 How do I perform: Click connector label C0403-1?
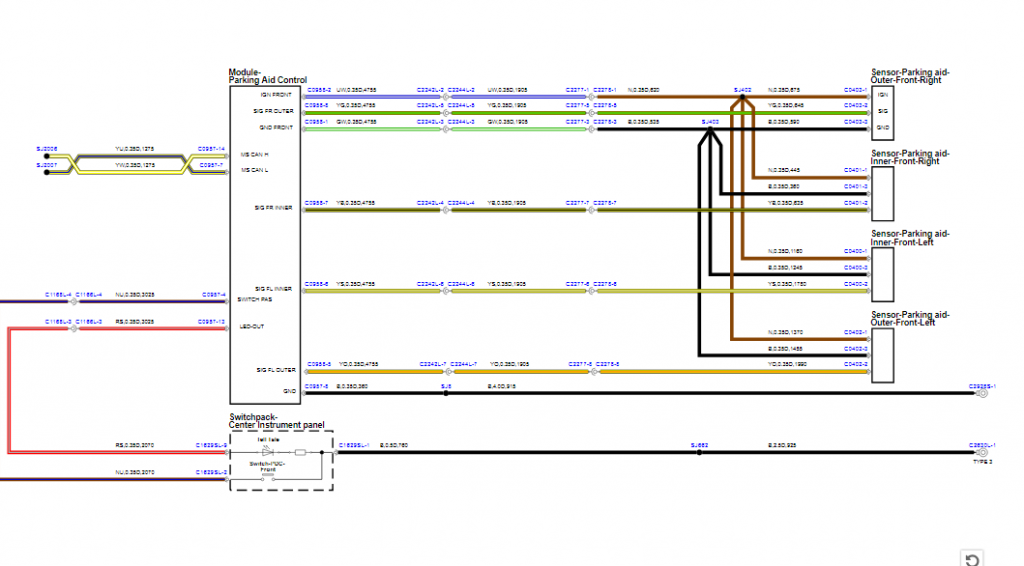pyautogui.click(x=856, y=90)
